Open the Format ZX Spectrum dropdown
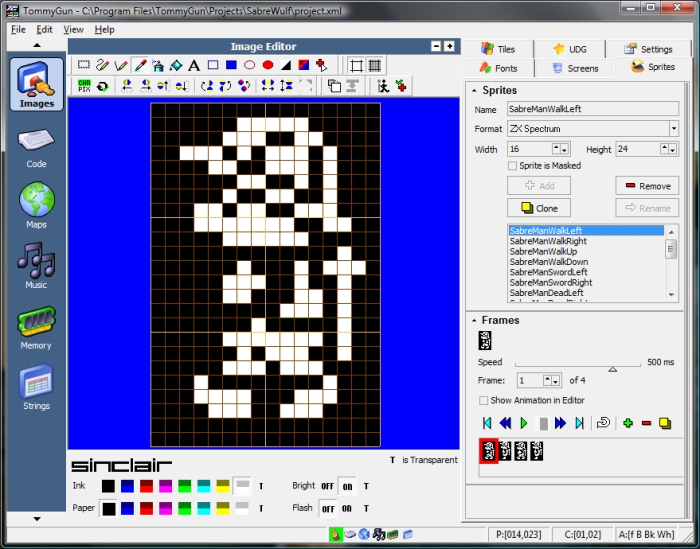This screenshot has width=700, height=549. click(x=674, y=129)
